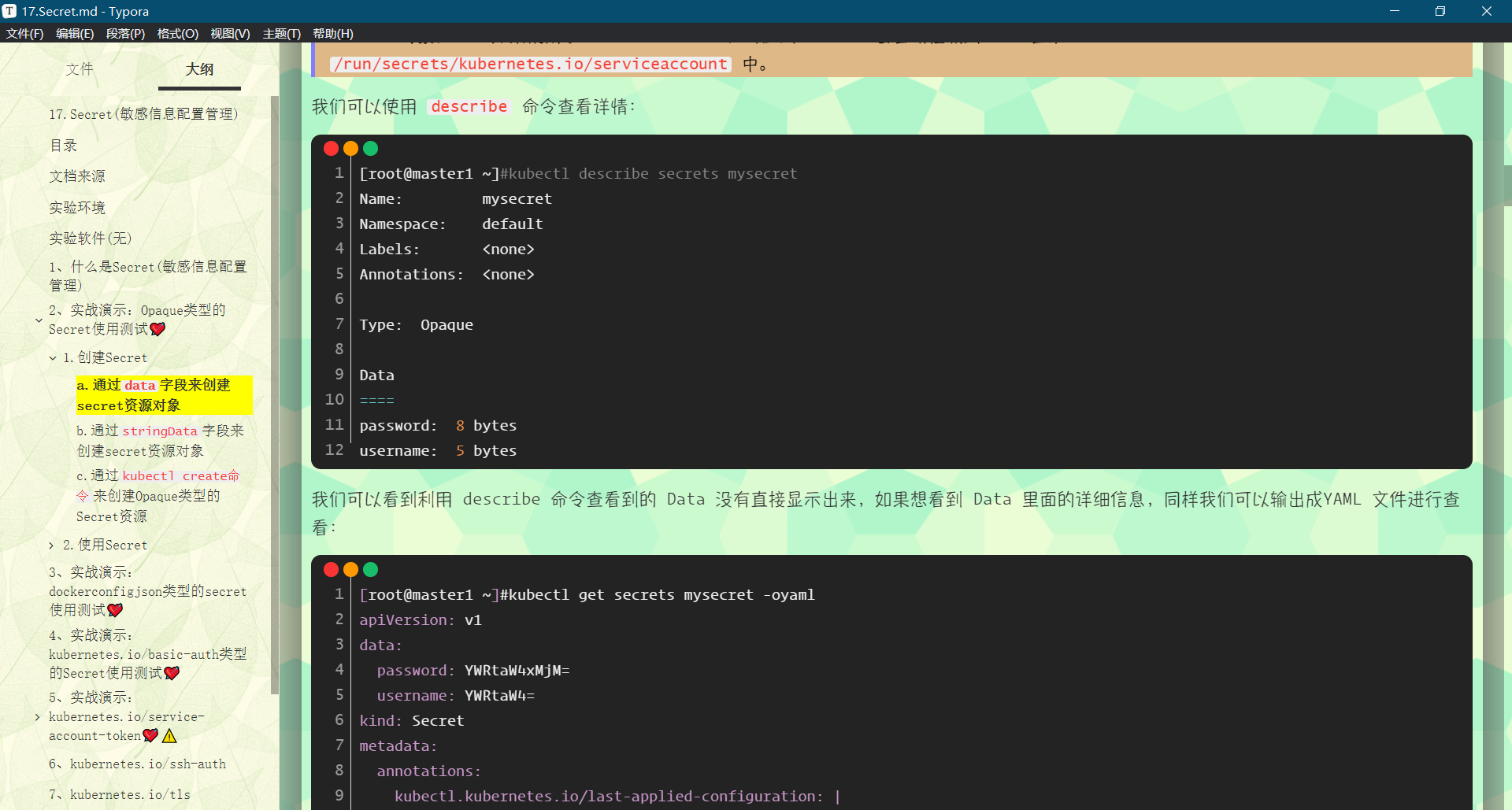Open outline item 1、什么是Secret
This screenshot has height=810, width=1512.
pos(148,276)
